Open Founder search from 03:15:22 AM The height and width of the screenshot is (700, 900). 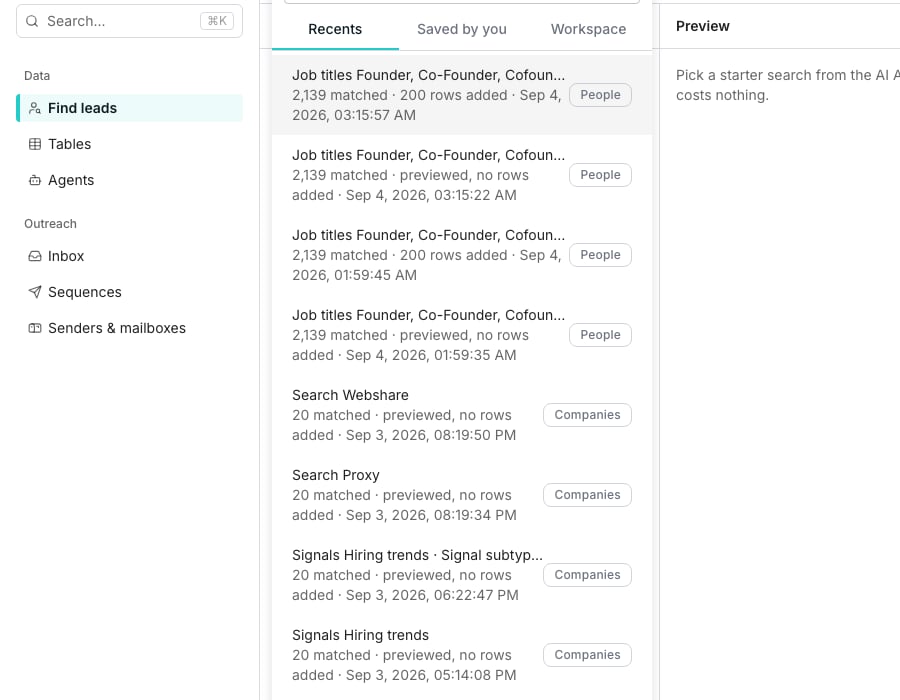pos(462,175)
